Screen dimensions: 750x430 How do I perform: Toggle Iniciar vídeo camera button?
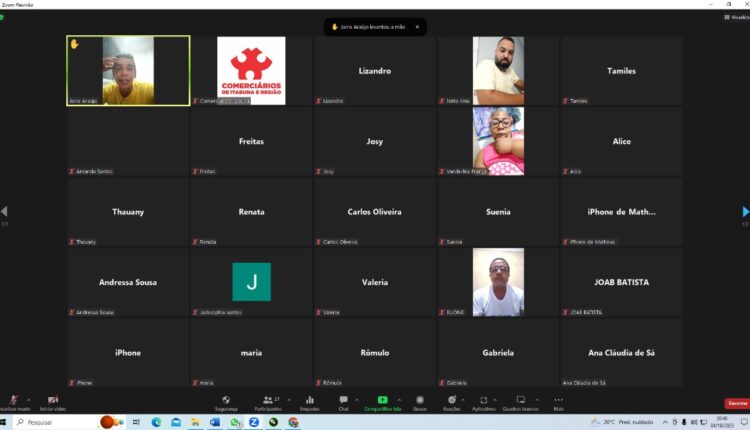tap(52, 401)
